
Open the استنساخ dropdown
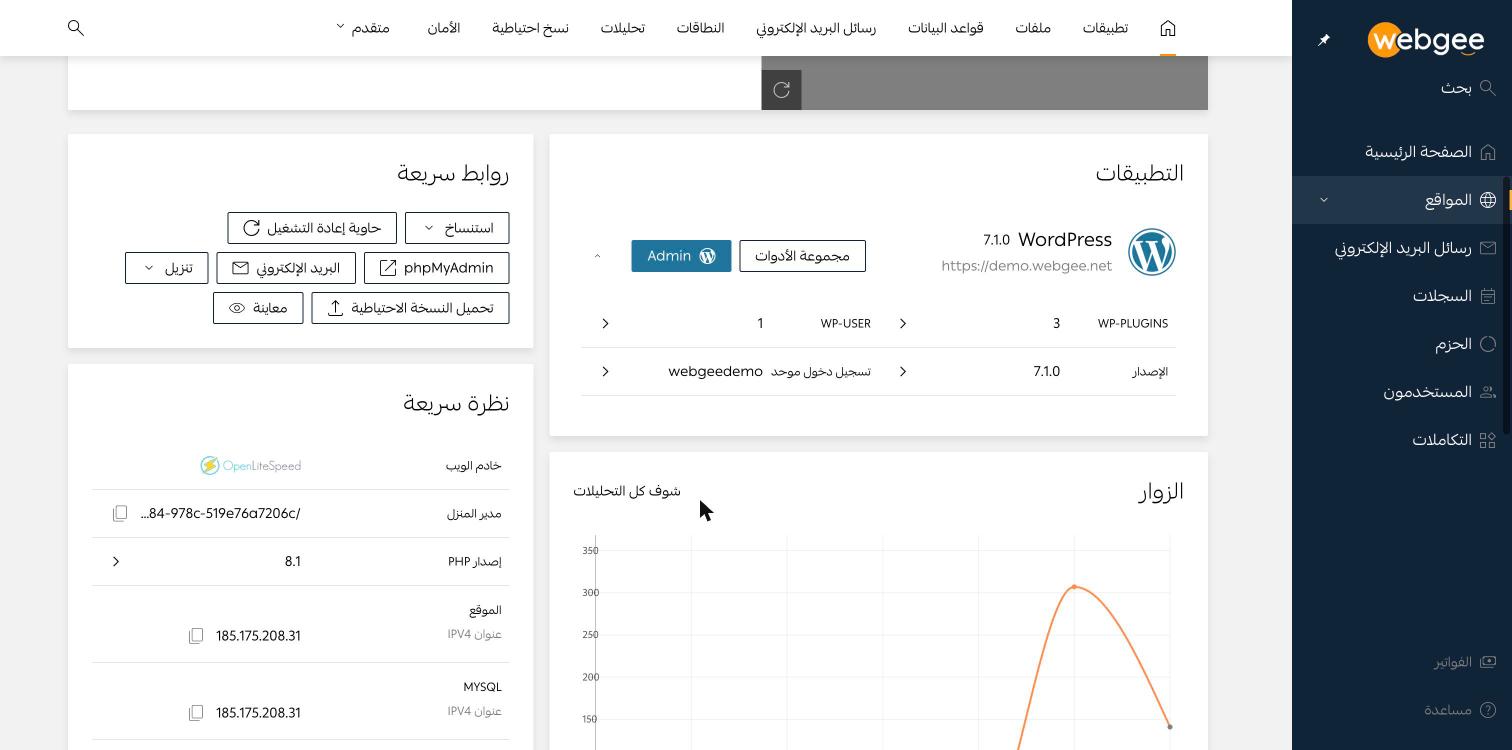click(457, 228)
